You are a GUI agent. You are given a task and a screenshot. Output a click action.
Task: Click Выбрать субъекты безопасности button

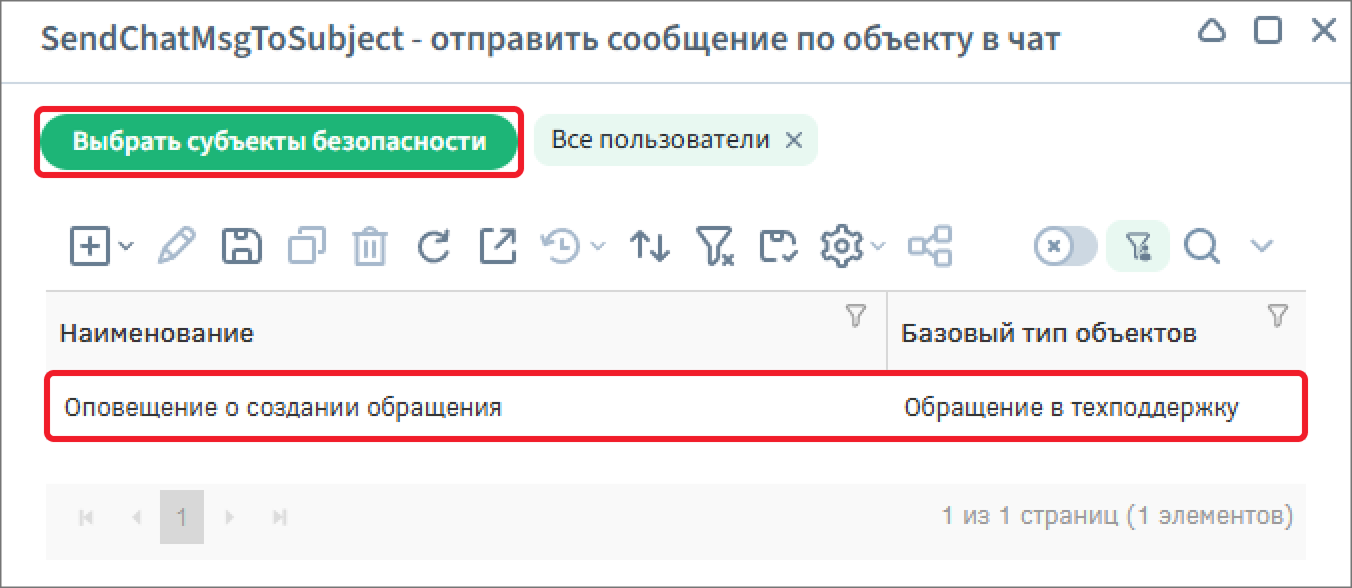click(279, 142)
